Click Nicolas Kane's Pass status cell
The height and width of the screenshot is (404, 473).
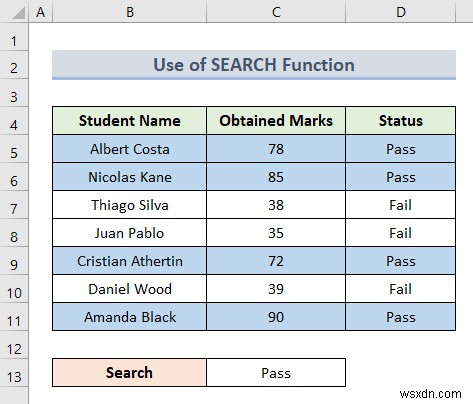pos(401,177)
